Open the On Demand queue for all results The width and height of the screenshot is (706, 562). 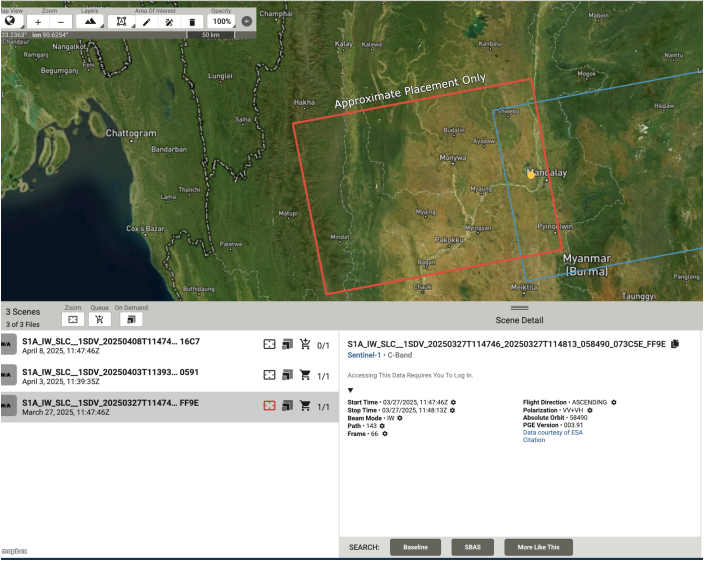[x=129, y=320]
